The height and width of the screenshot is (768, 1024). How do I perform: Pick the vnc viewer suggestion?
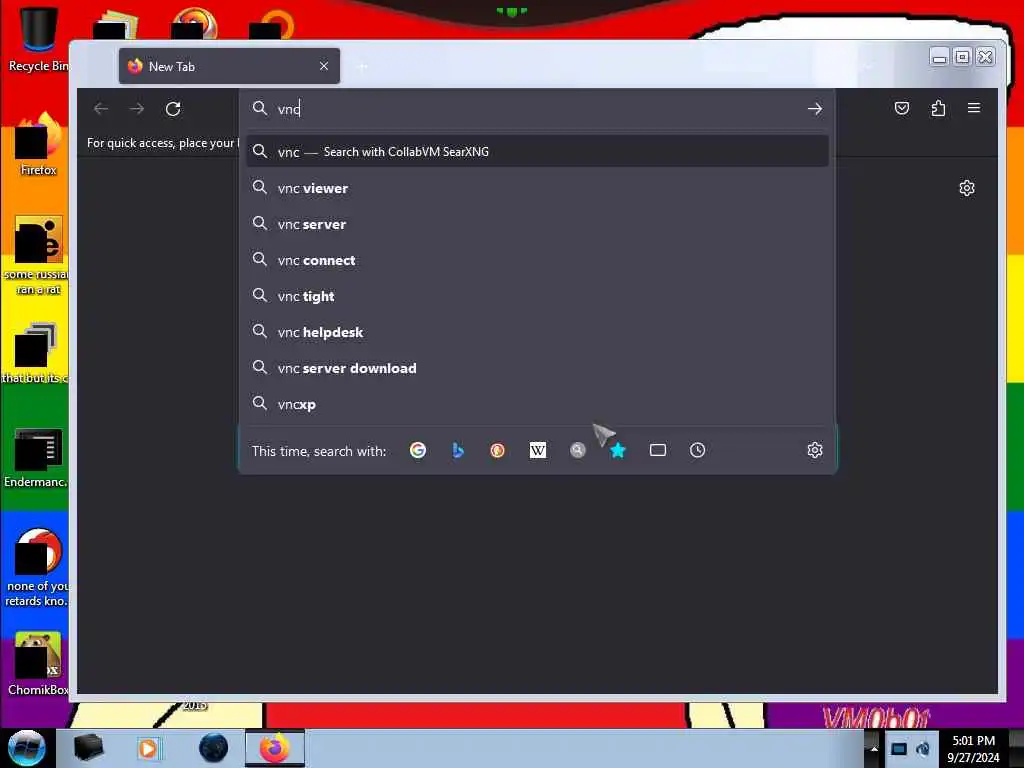(x=537, y=188)
